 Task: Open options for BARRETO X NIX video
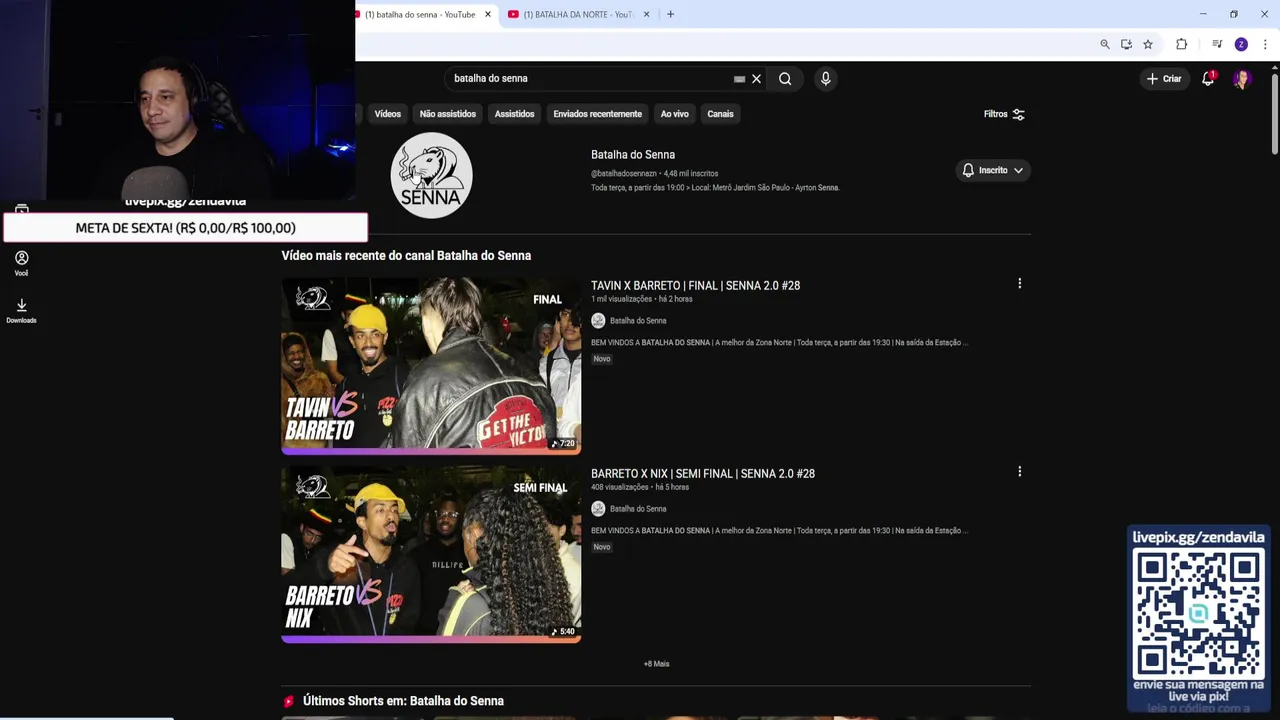point(1019,472)
